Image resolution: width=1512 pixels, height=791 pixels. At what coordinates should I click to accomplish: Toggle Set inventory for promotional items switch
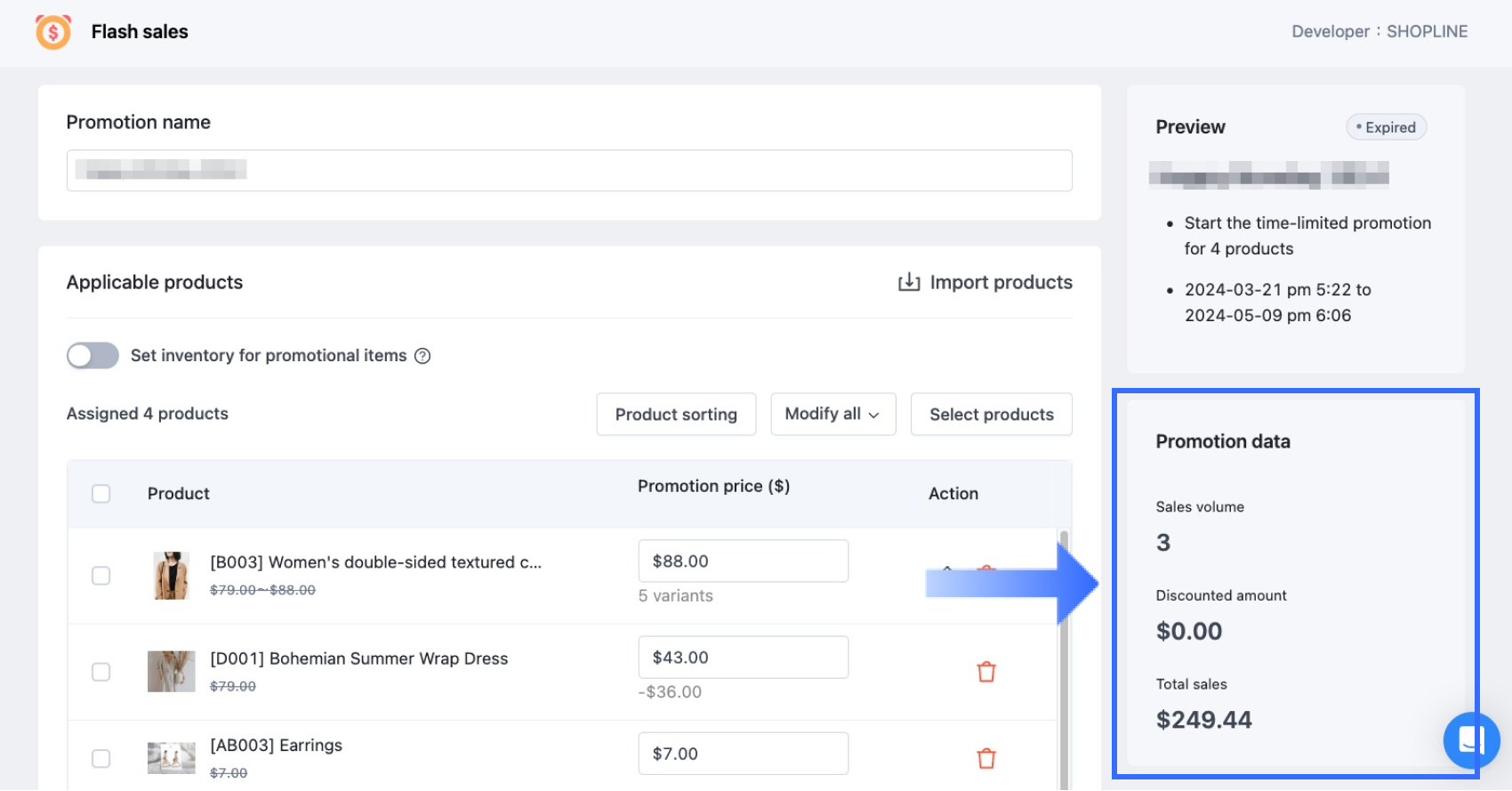click(92, 356)
